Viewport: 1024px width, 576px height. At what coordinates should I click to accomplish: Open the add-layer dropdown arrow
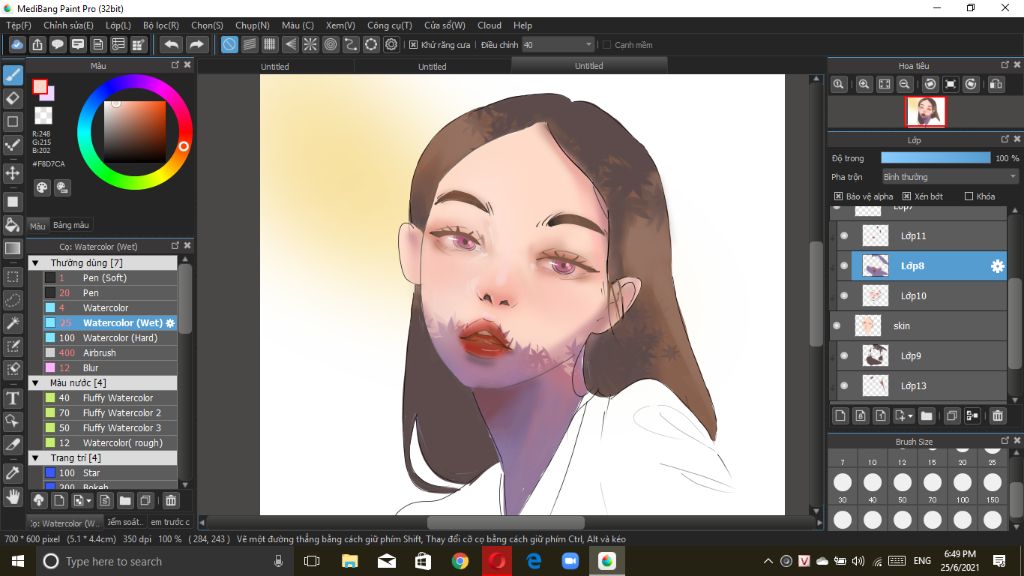click(910, 416)
